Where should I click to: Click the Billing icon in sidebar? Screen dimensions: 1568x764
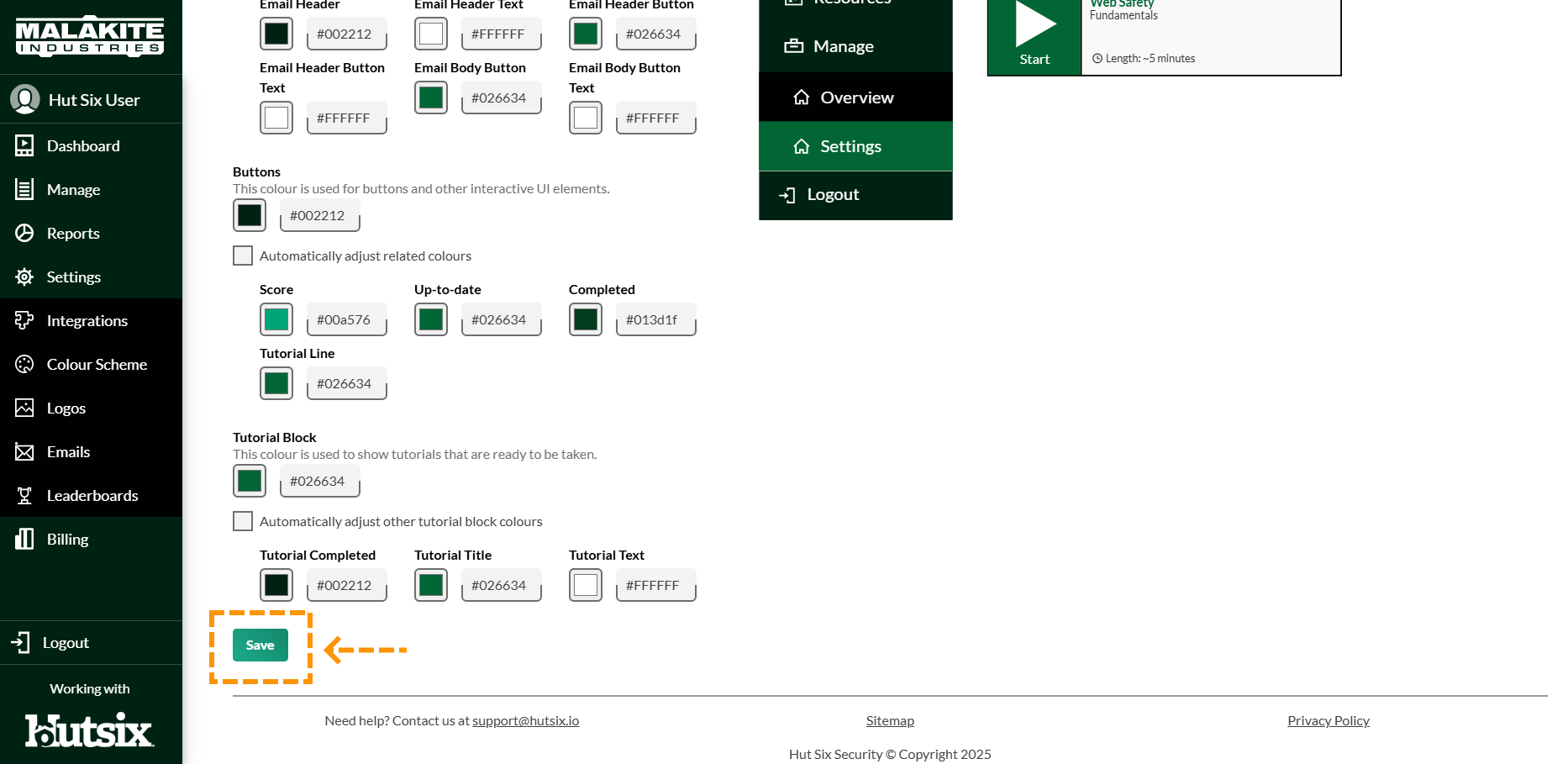(24, 539)
